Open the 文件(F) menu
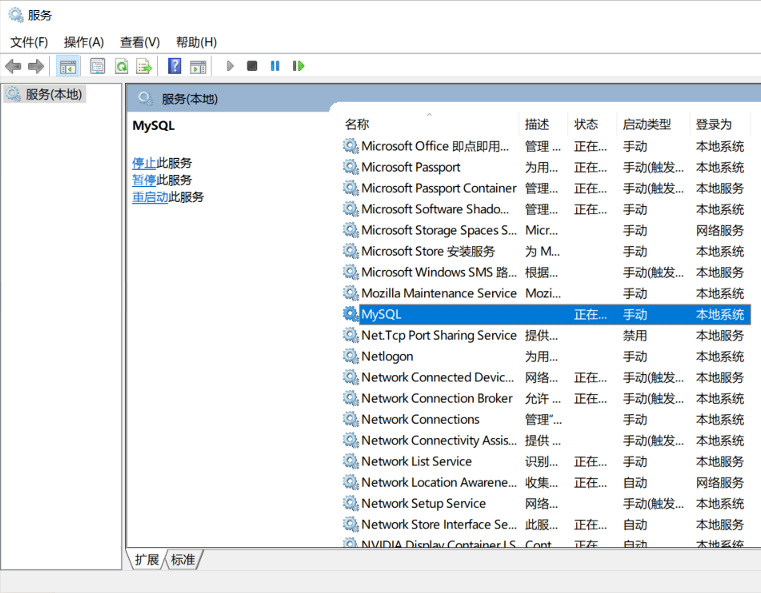This screenshot has height=593, width=761. 29,42
